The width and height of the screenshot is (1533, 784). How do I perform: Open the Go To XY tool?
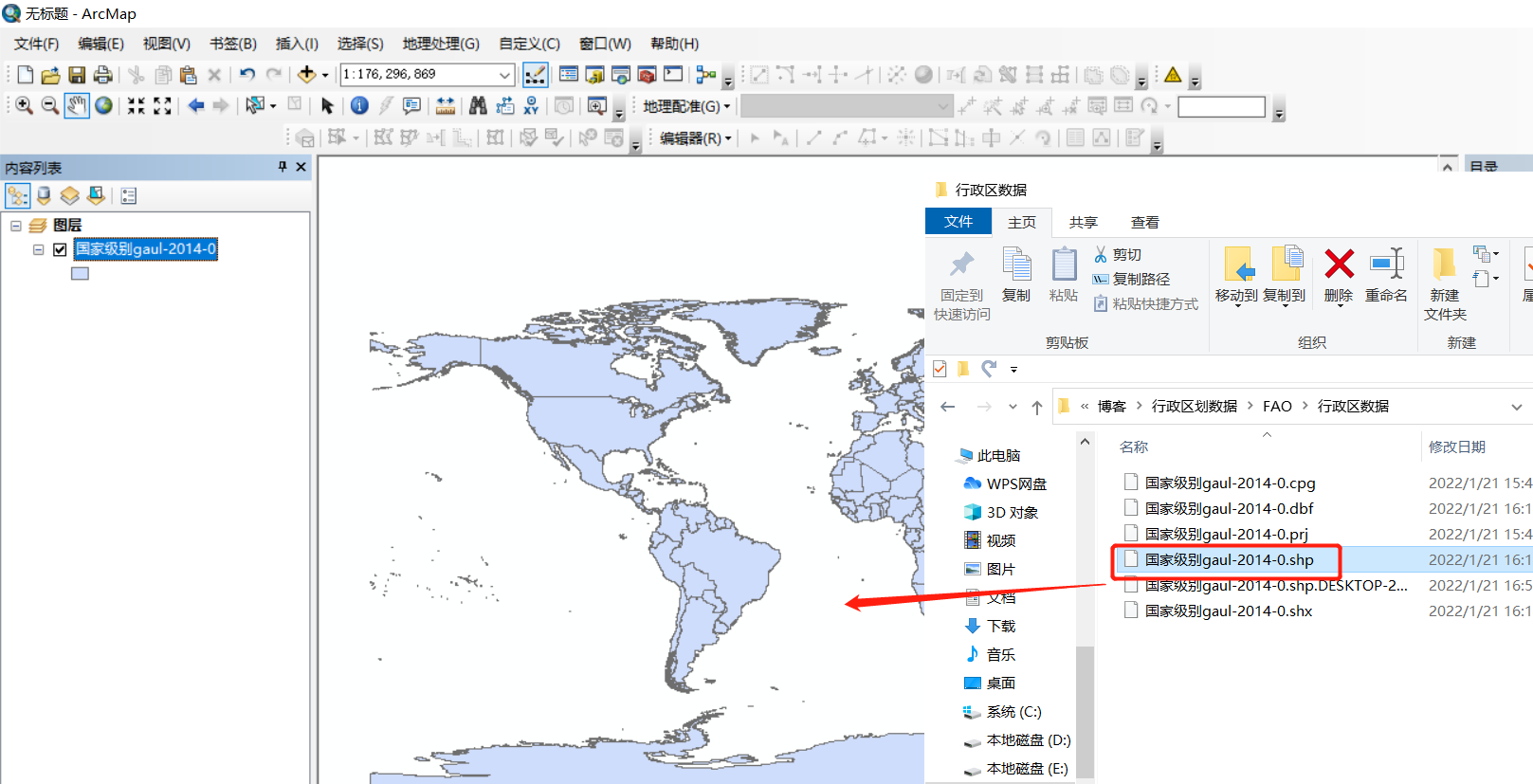[x=531, y=105]
